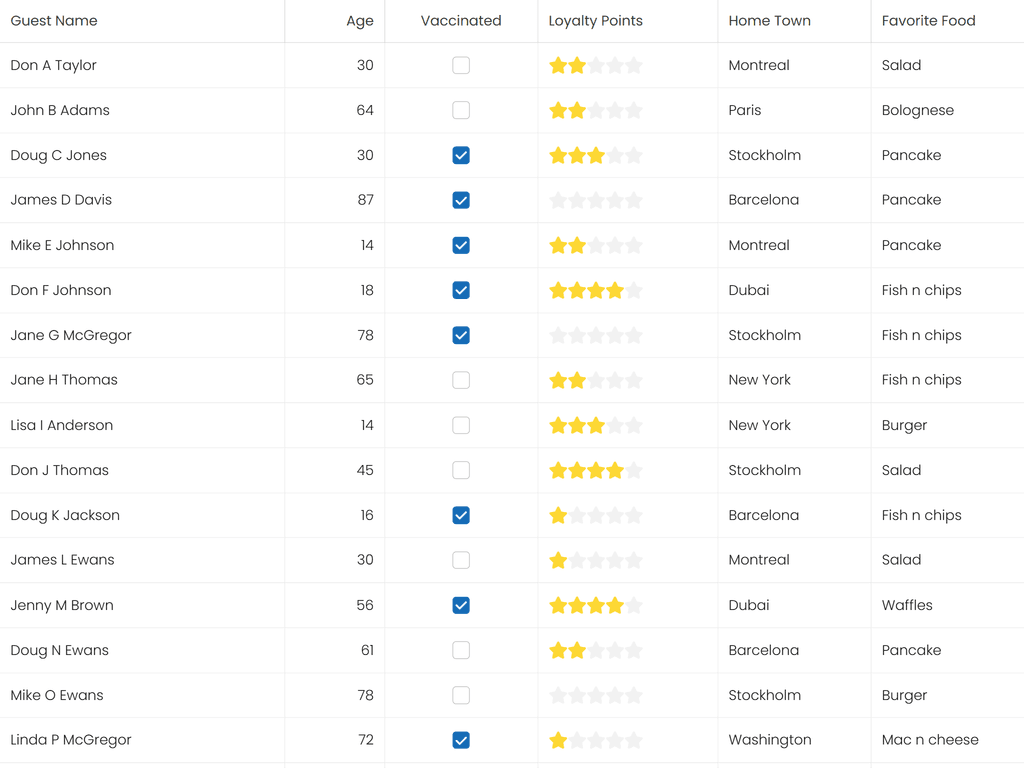Viewport: 1024px width, 768px height.
Task: Enable Vaccinated checkbox for Lisa I Anderson
Action: tap(461, 426)
